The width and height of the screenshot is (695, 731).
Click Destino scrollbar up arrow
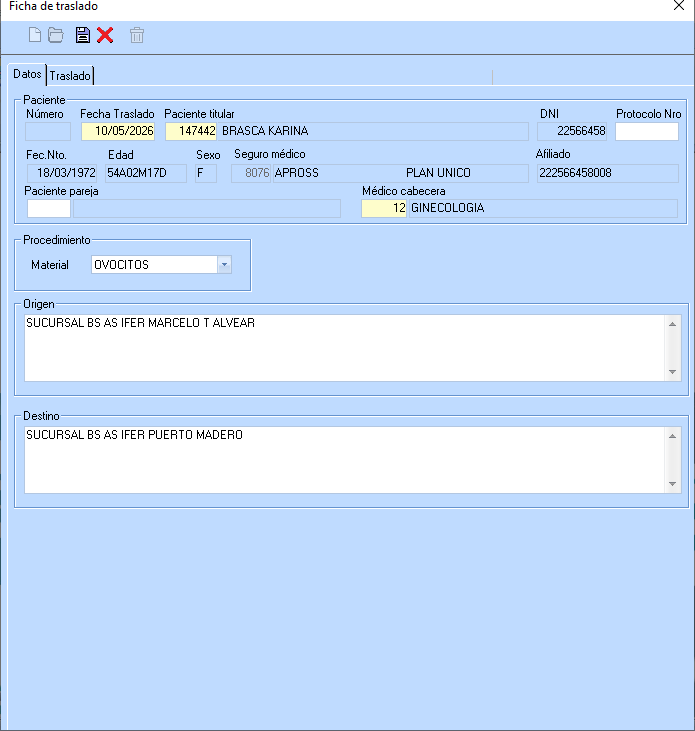tap(673, 436)
